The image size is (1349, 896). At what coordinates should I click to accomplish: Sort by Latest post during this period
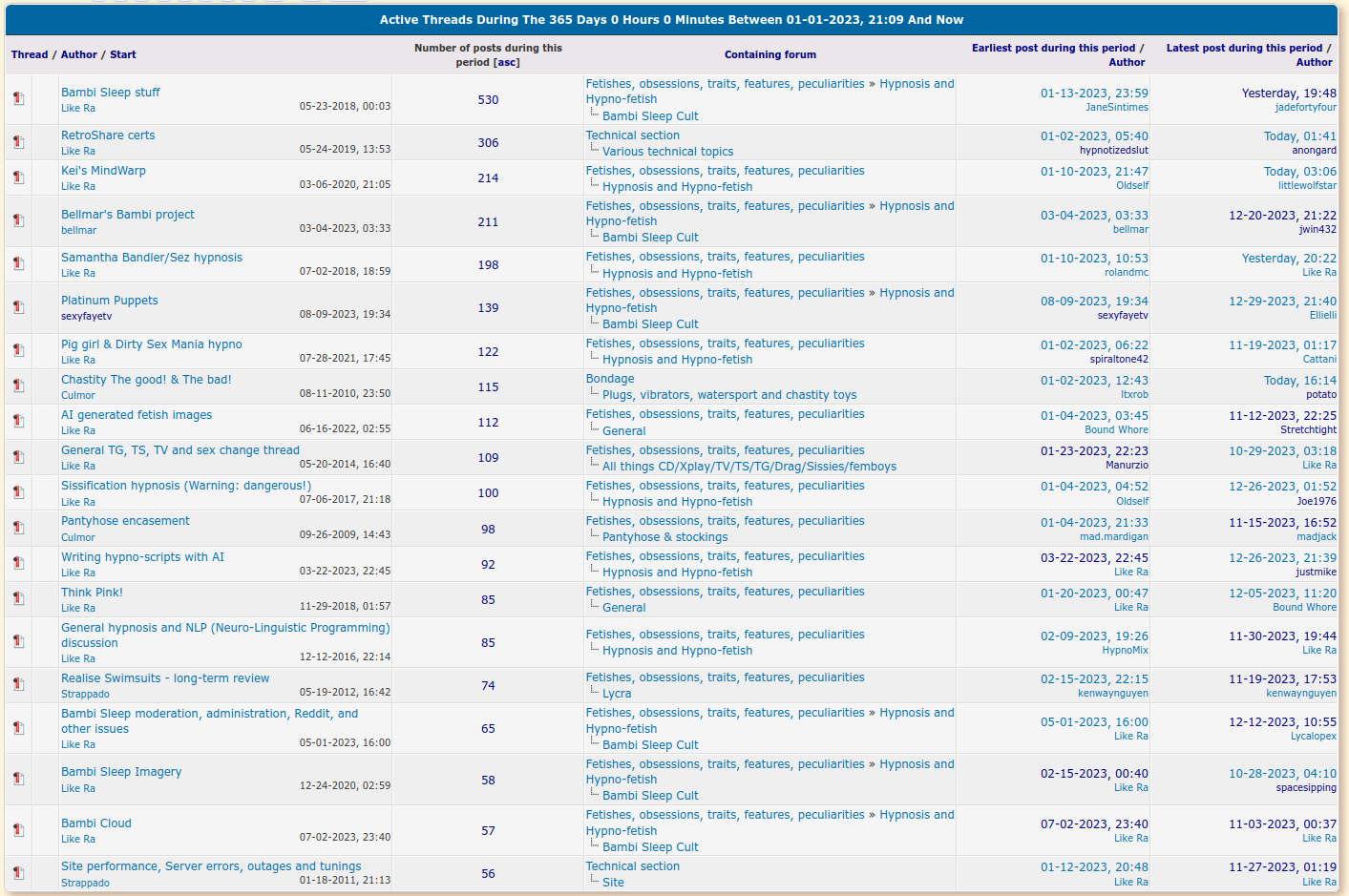pos(1243,48)
